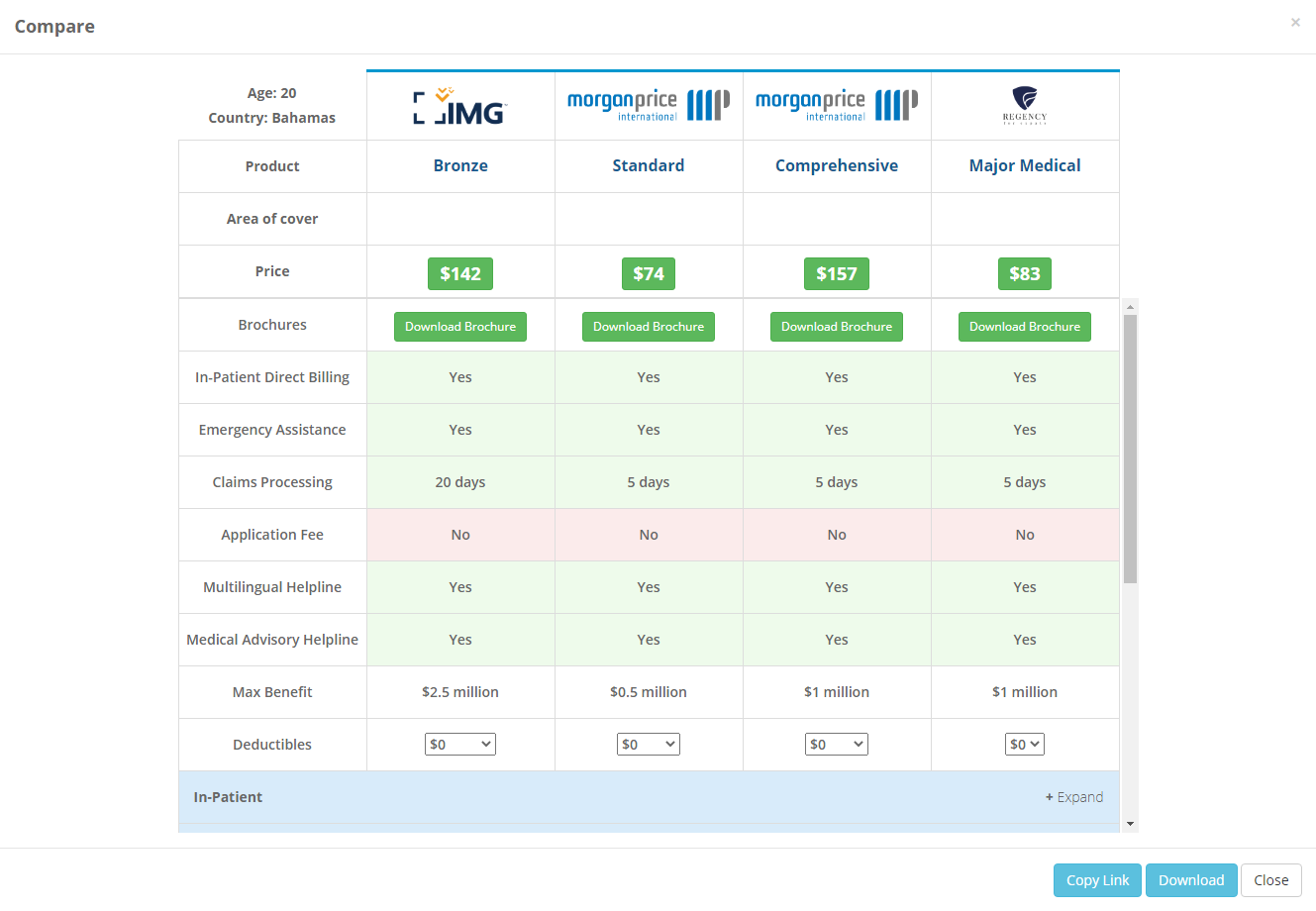The width and height of the screenshot is (1316, 911).
Task: Close the Compare dialog with the X
Action: (x=1295, y=22)
